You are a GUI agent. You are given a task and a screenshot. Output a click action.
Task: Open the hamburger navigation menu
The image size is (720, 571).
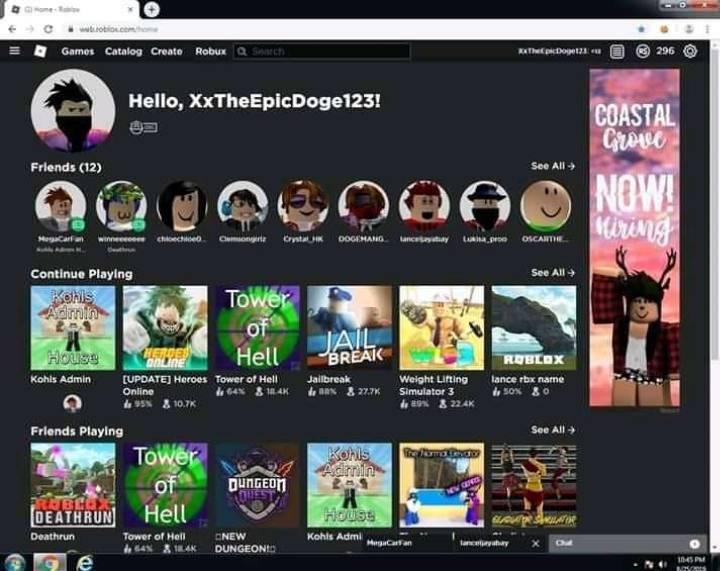[15, 50]
